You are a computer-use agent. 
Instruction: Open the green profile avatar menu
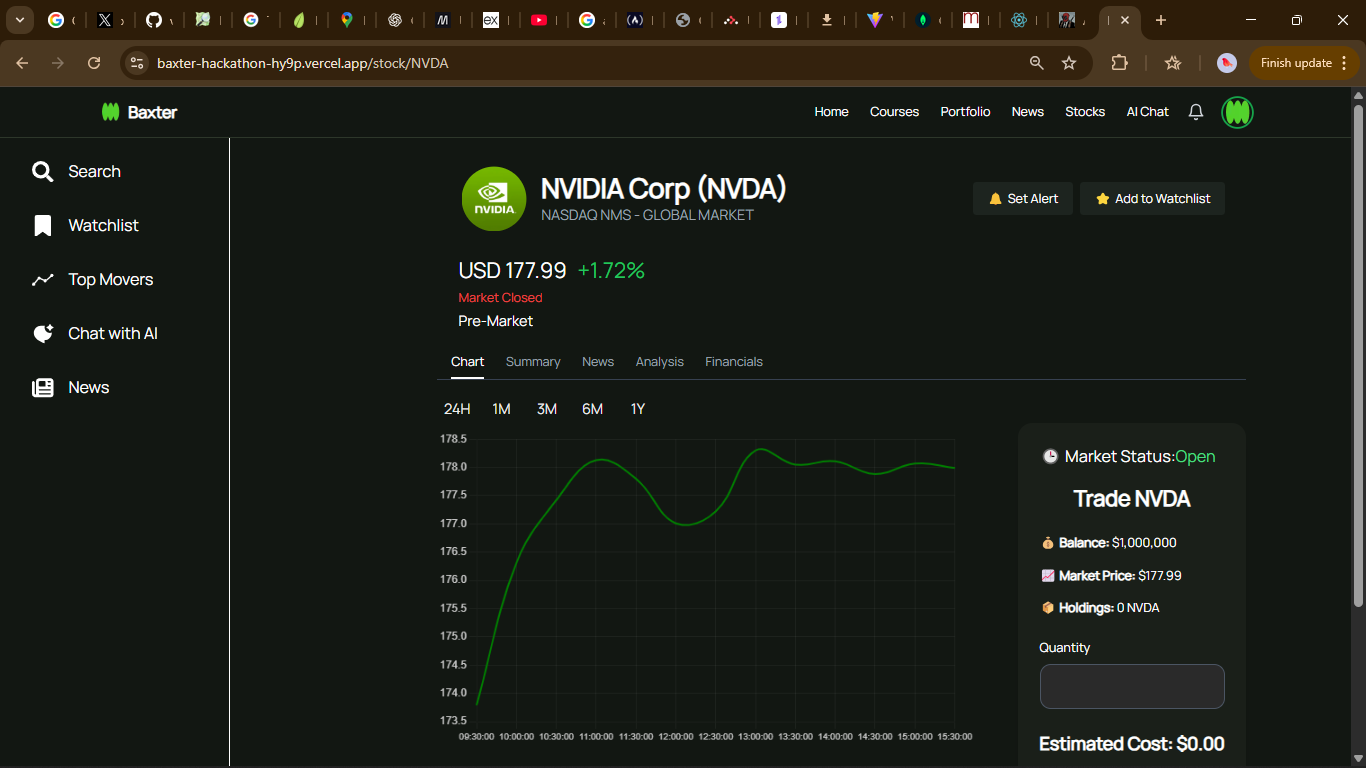[1238, 112]
